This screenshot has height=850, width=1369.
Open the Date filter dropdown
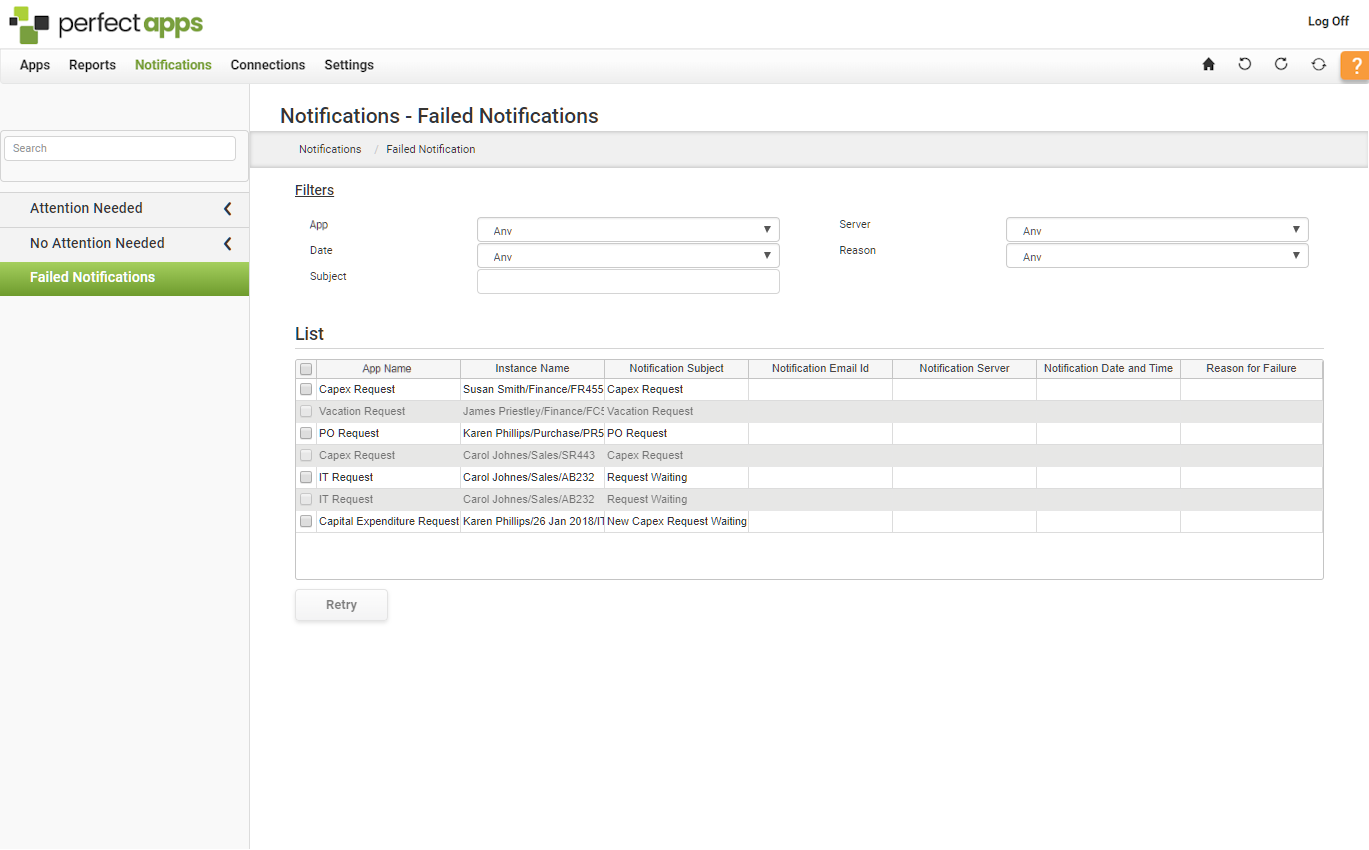pos(628,256)
